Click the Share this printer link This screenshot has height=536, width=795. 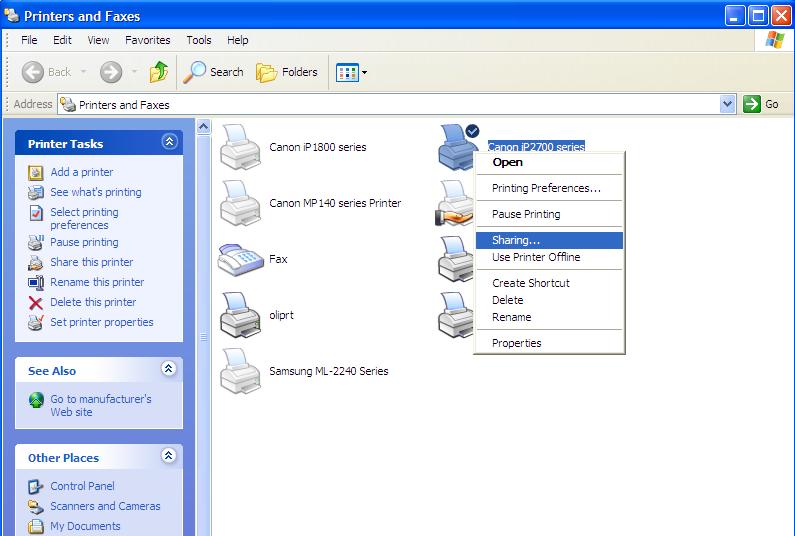92,262
